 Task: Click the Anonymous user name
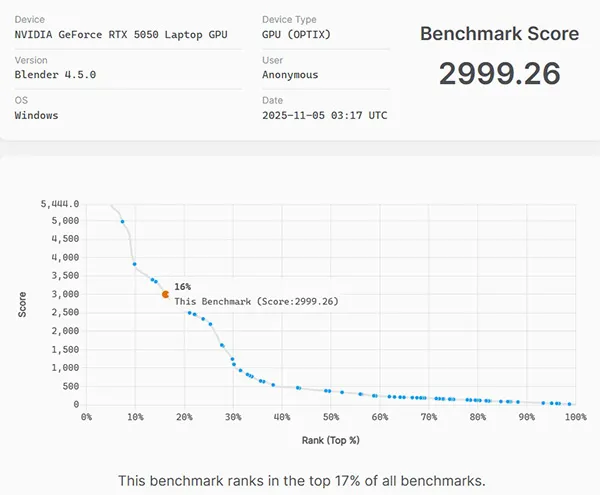(290, 75)
